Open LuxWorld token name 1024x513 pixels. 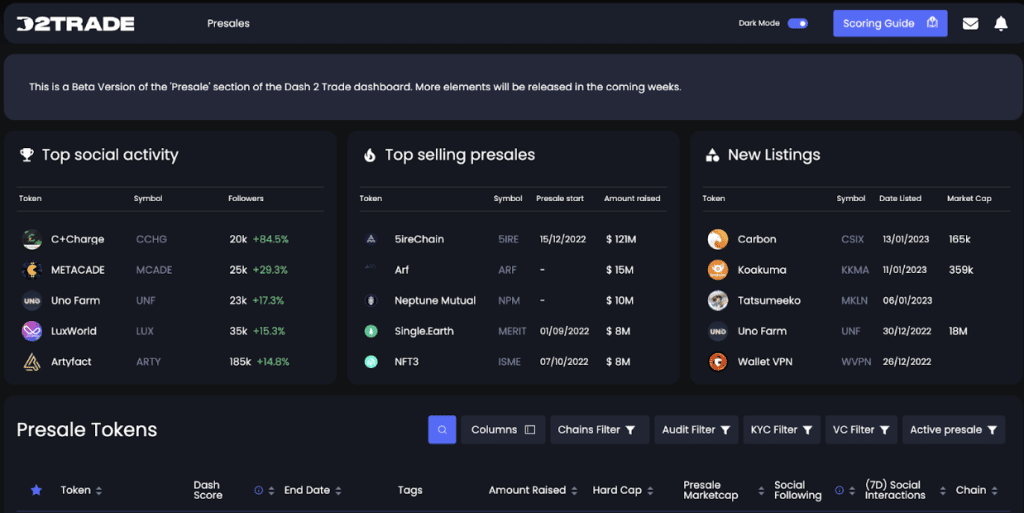(x=74, y=331)
